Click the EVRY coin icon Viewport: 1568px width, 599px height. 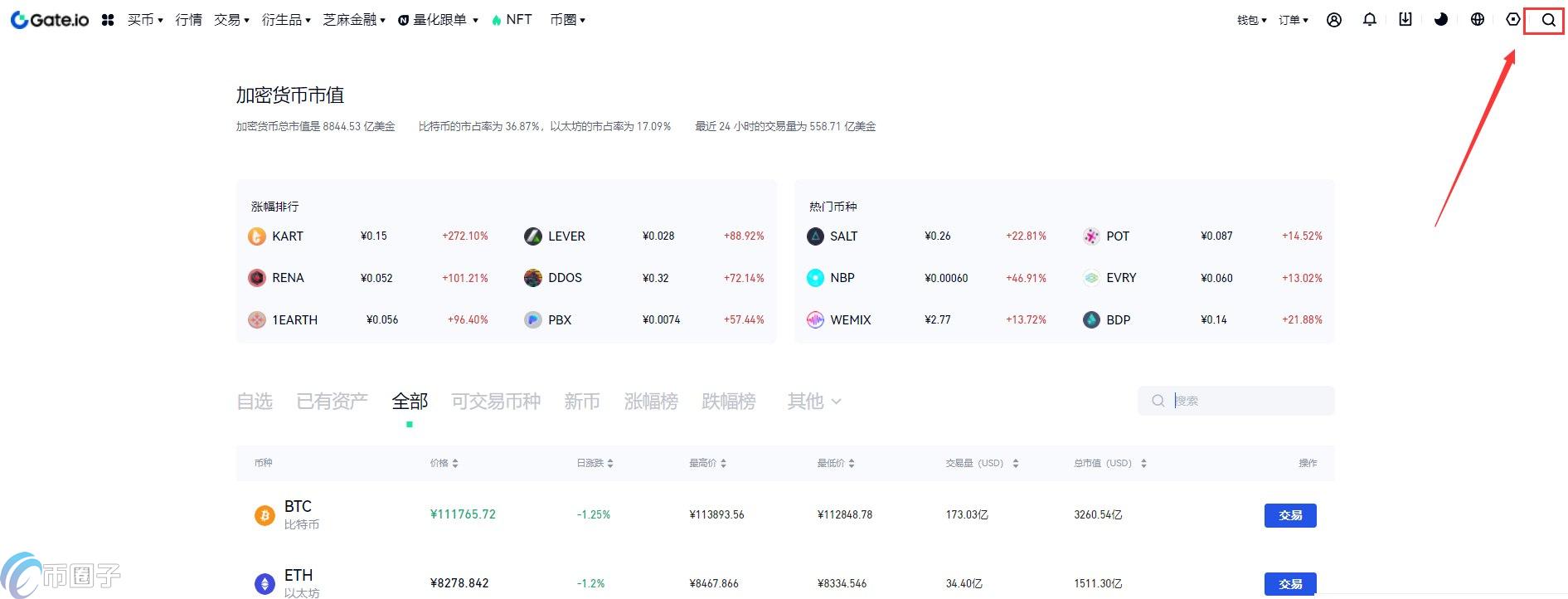1091,278
